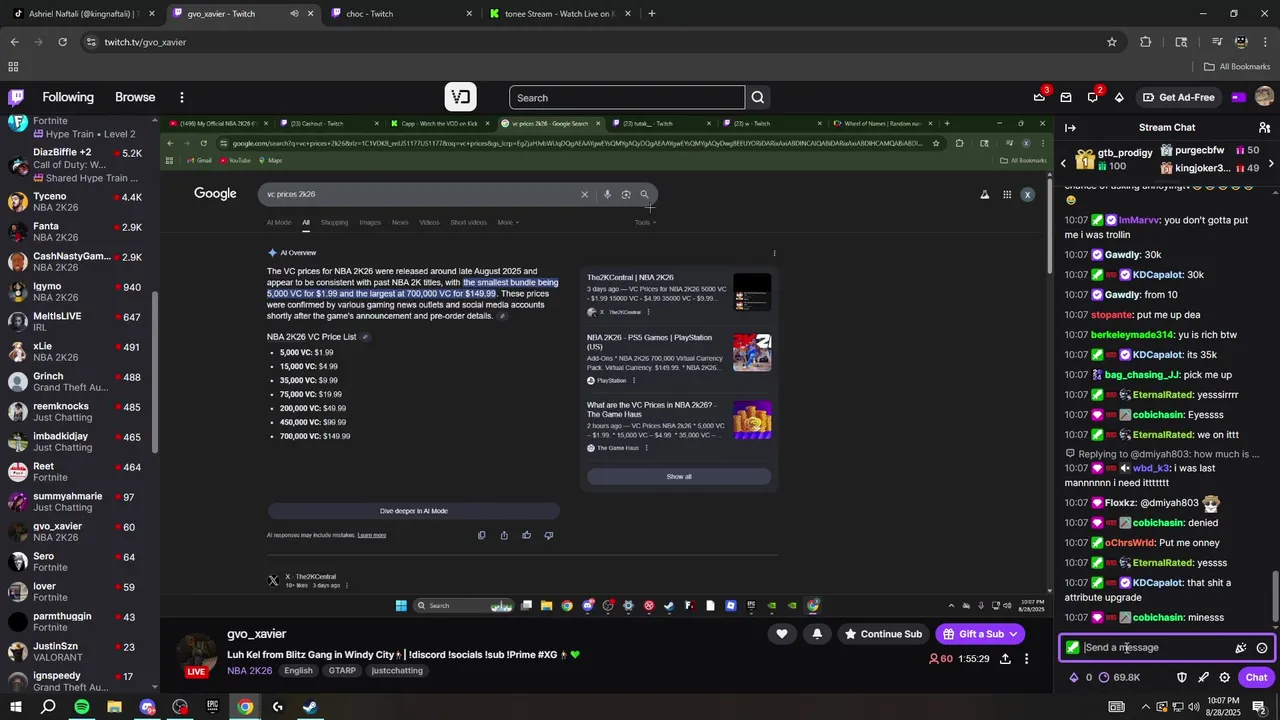Open the top nav more-options dots
Image resolution: width=1280 pixels, height=720 pixels.
(181, 97)
